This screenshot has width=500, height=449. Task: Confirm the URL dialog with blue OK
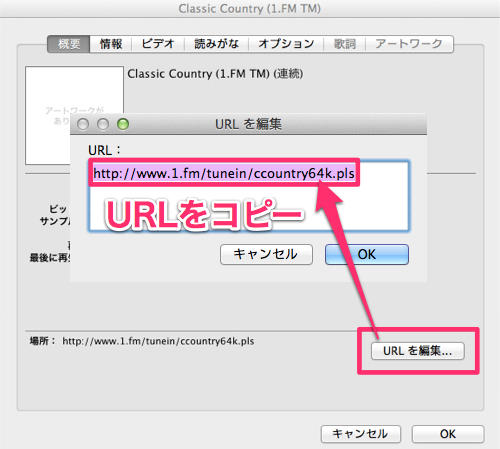point(367,254)
